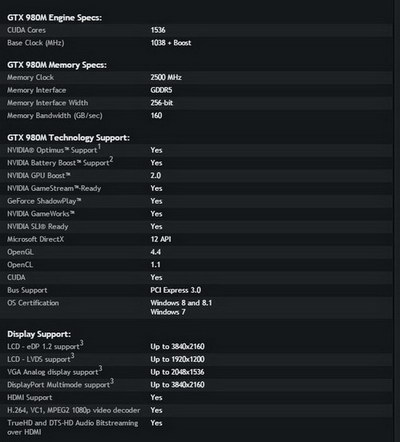Click the NVIDIA GPU Boost 2.0 value
400x442 pixels.
tap(156, 175)
